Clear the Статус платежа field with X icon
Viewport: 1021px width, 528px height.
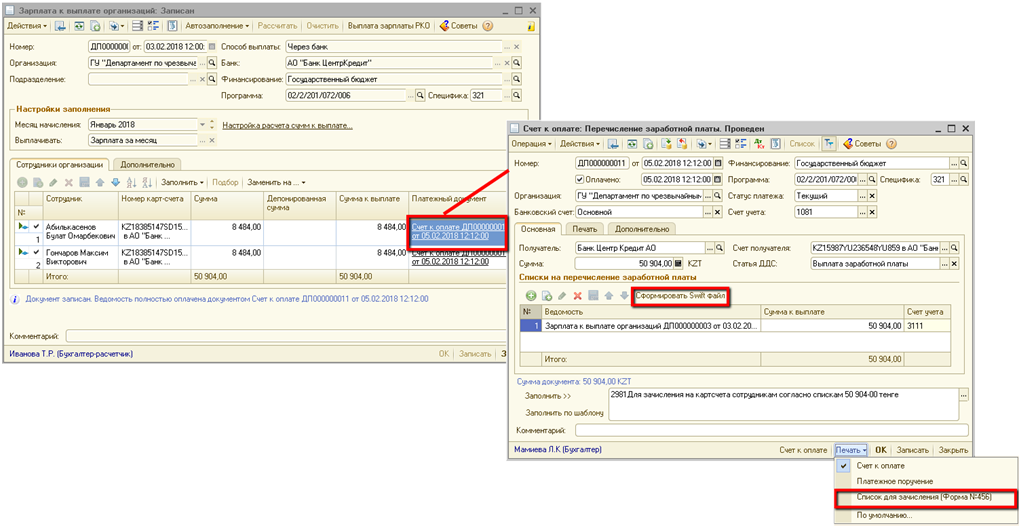[x=872, y=196]
